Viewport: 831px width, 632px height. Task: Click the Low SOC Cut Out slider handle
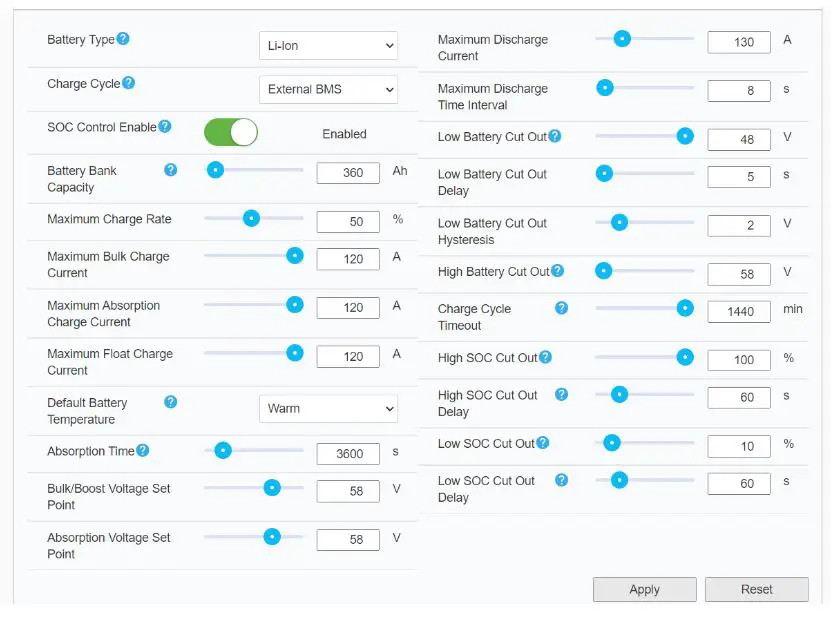pyautogui.click(x=612, y=443)
